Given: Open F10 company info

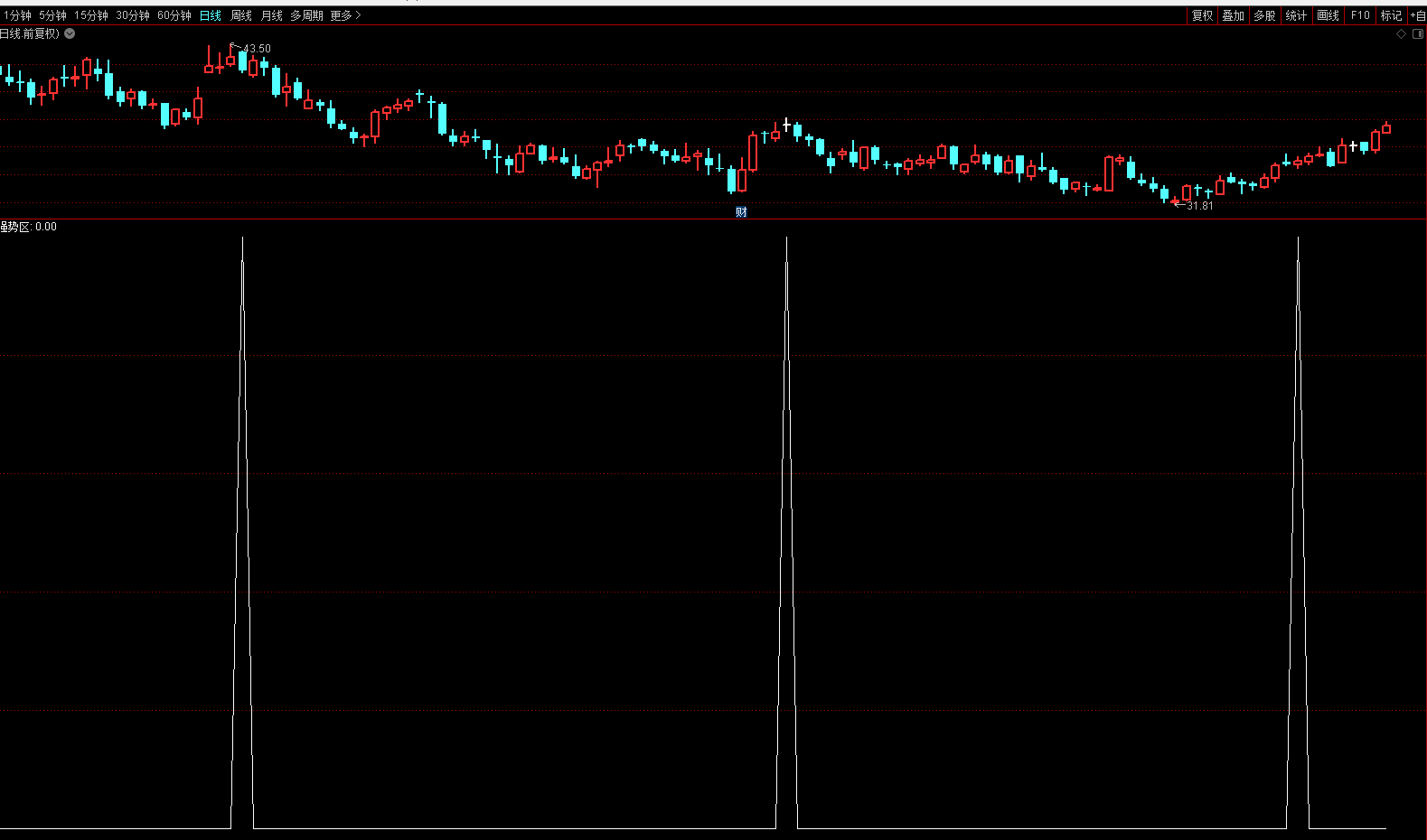Looking at the screenshot, I should [x=1360, y=15].
